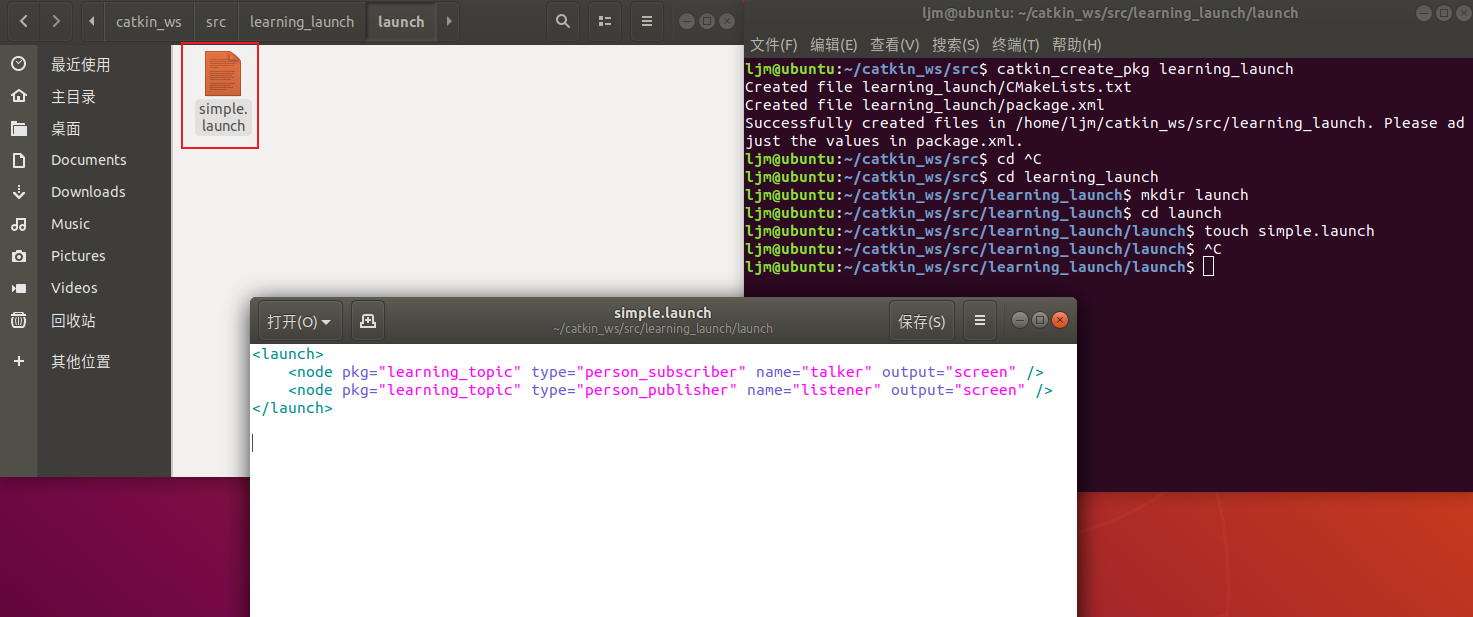Open 桌面 in the Files sidebar

[66, 128]
